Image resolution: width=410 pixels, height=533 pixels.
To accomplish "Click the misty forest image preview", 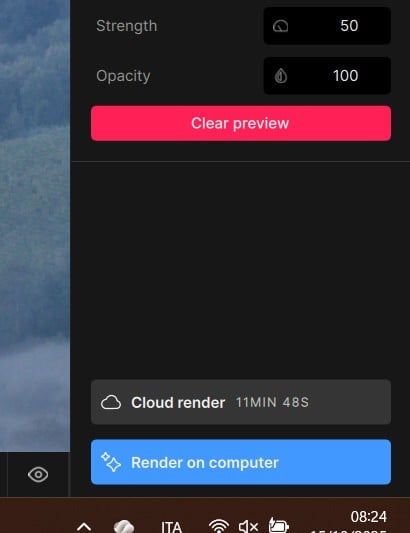I will pyautogui.click(x=35, y=226).
